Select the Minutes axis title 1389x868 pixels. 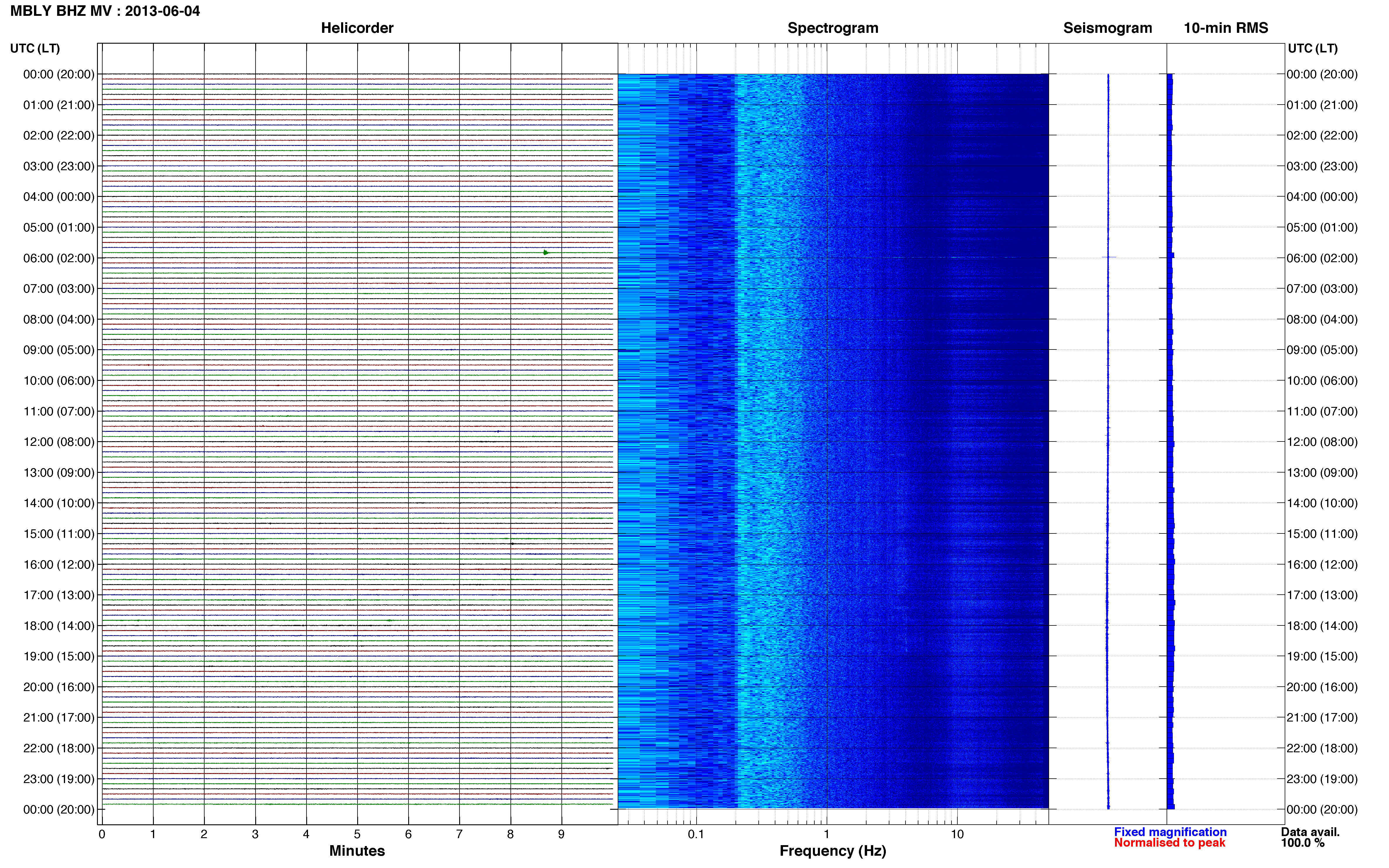357,851
